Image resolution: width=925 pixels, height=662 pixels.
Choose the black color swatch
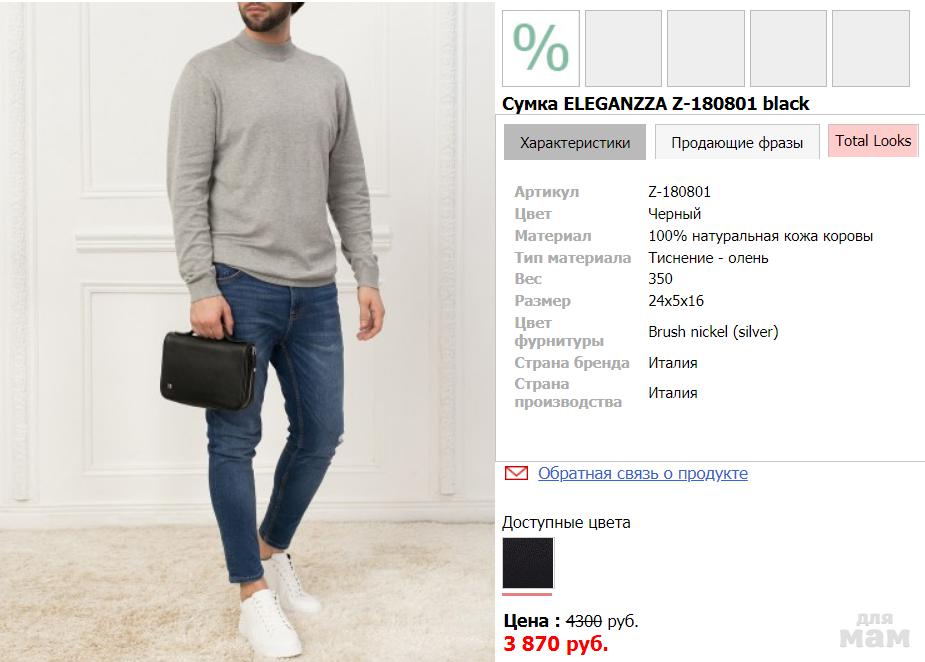[527, 563]
